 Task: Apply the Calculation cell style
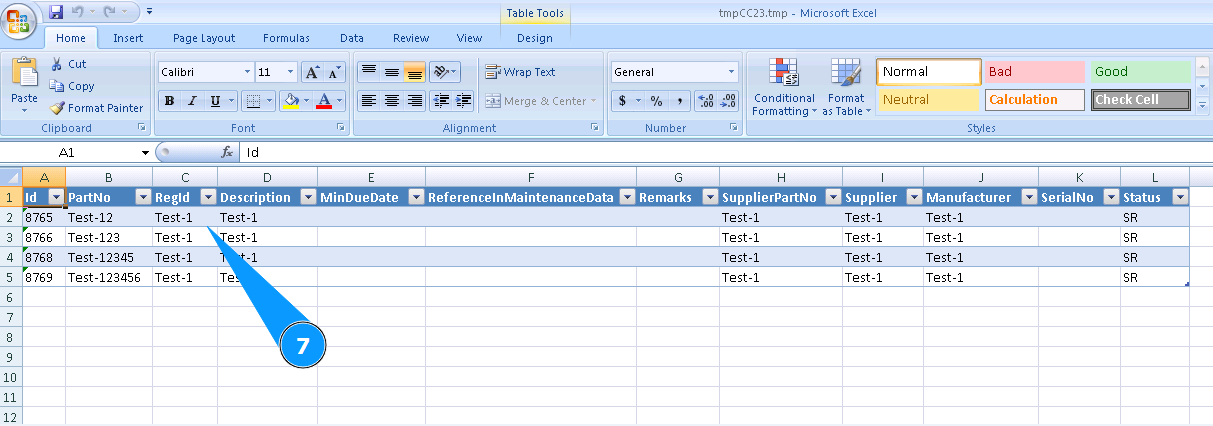click(x=1035, y=100)
